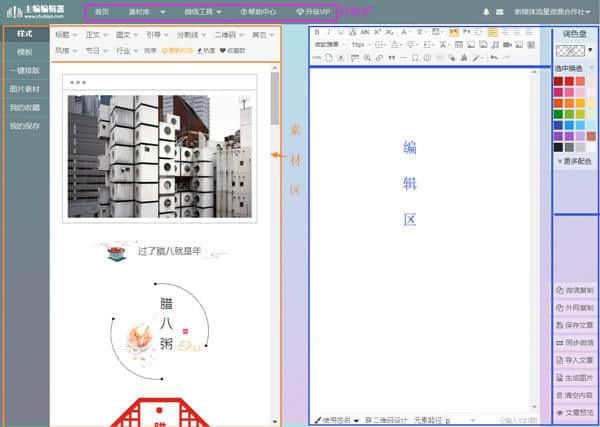
Task: Click 保存文章 to save article
Action: [574, 326]
